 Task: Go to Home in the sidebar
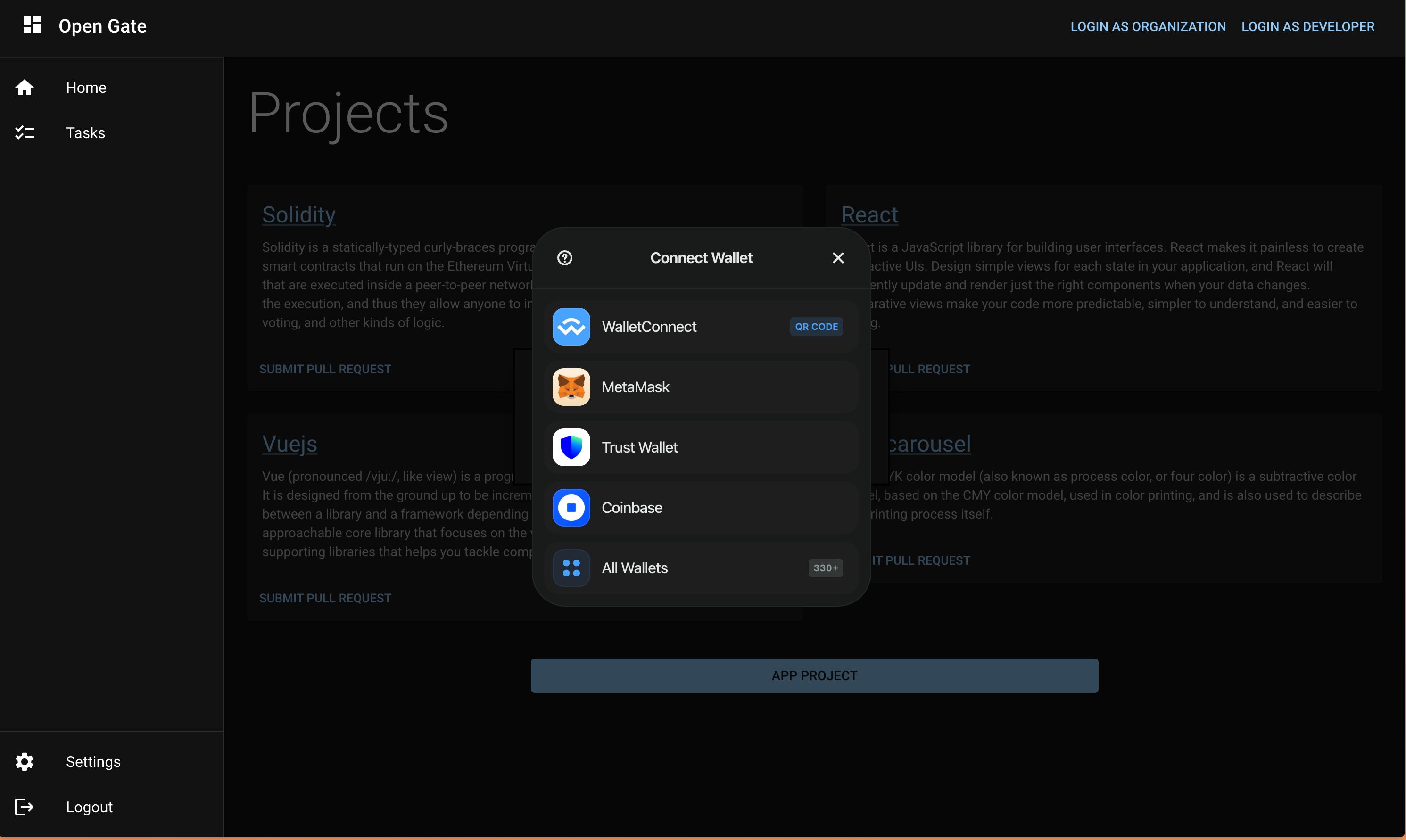pyautogui.click(x=112, y=88)
